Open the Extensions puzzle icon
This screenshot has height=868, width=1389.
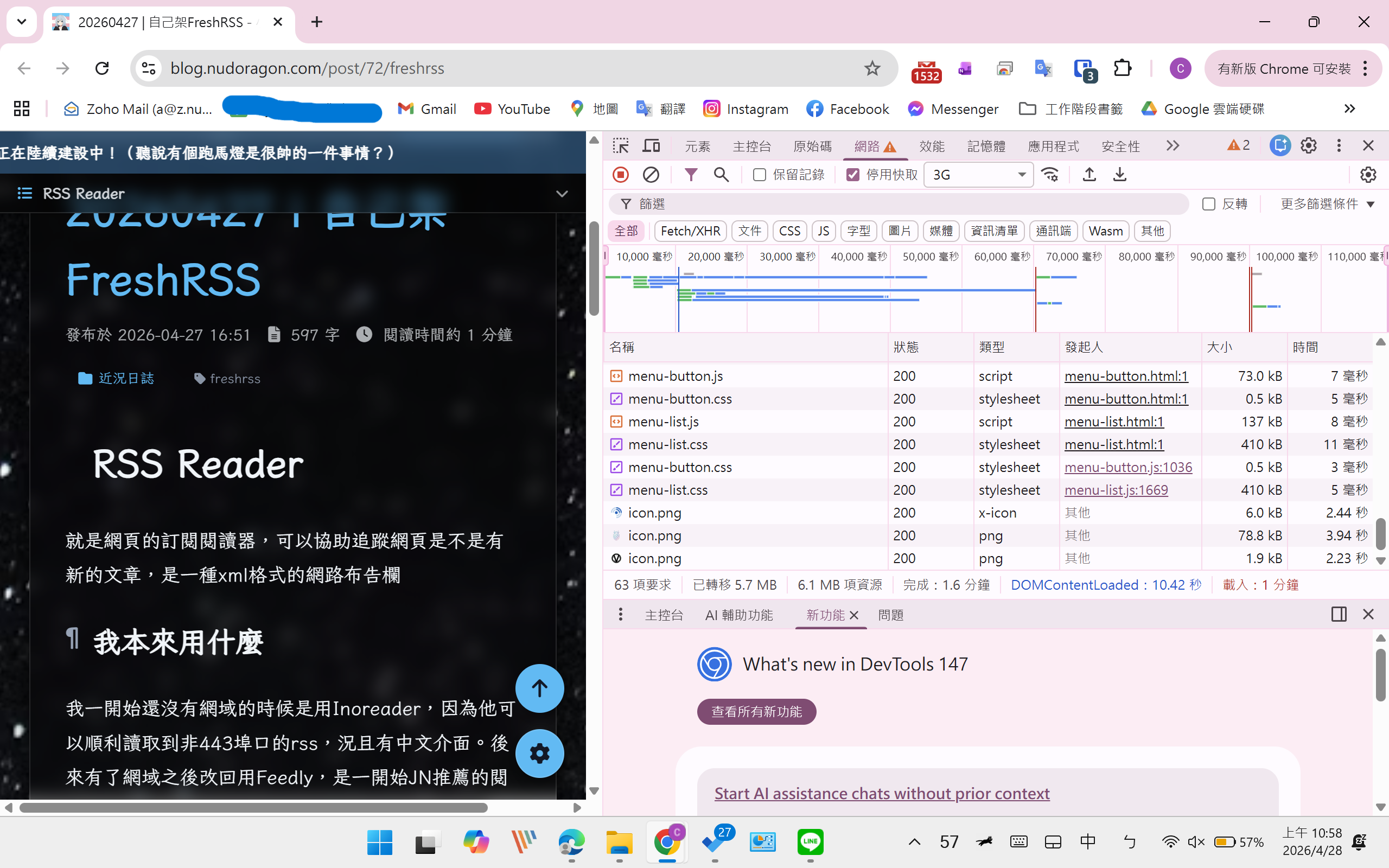tap(1122, 68)
